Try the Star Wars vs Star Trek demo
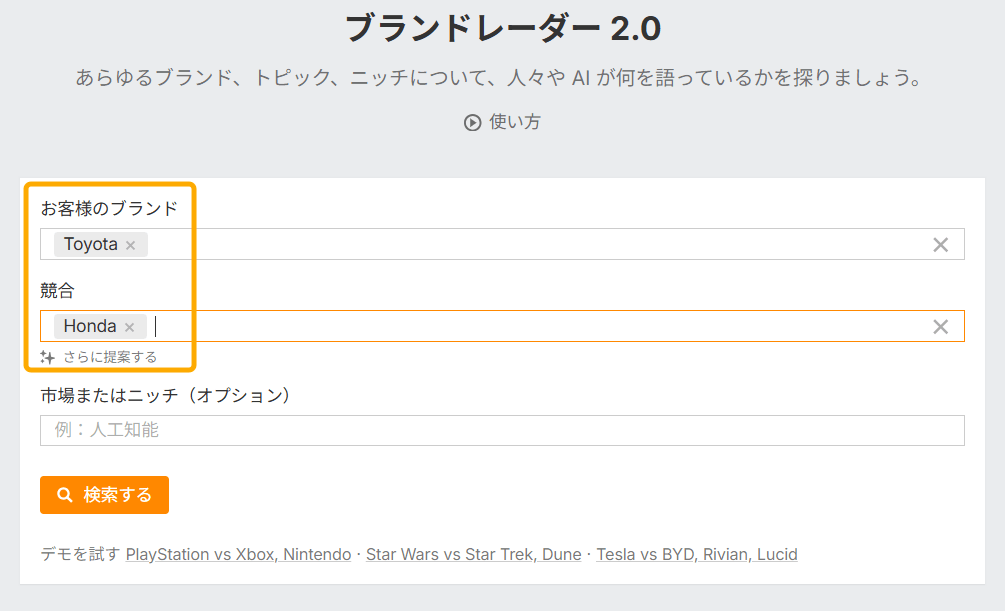The width and height of the screenshot is (1005, 611). click(x=473, y=554)
